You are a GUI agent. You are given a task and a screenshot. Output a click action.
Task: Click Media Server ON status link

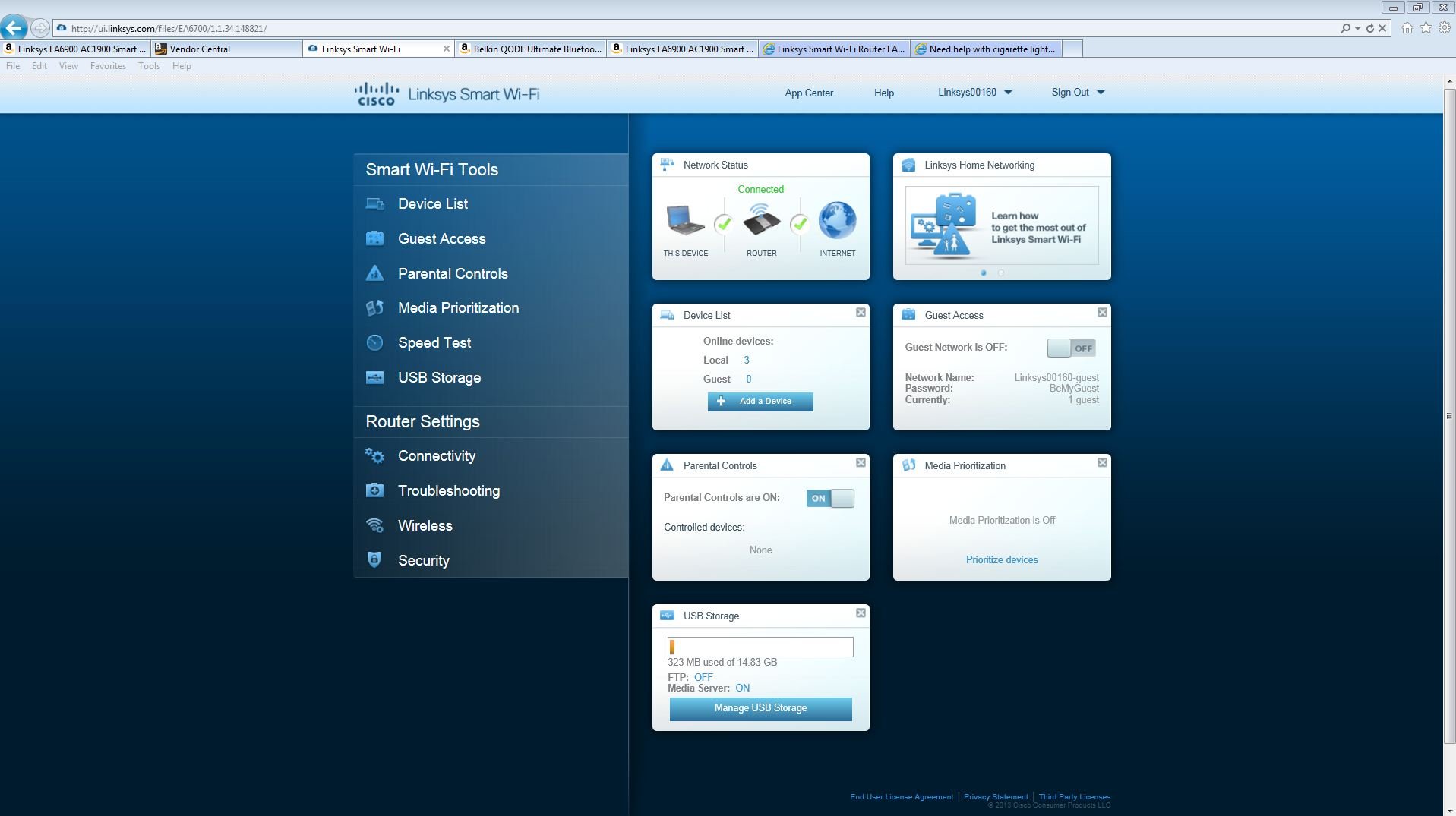tap(742, 688)
